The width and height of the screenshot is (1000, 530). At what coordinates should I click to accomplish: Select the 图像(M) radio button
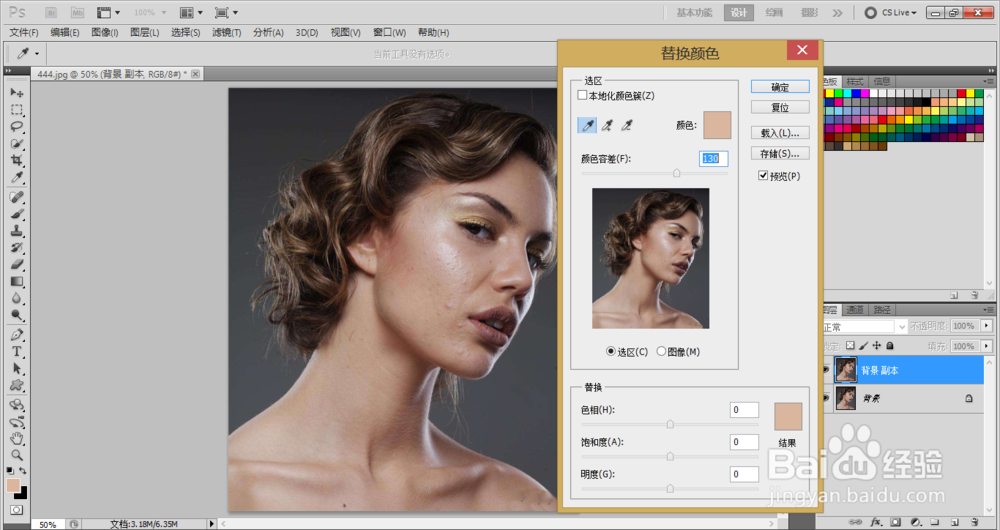click(x=661, y=351)
